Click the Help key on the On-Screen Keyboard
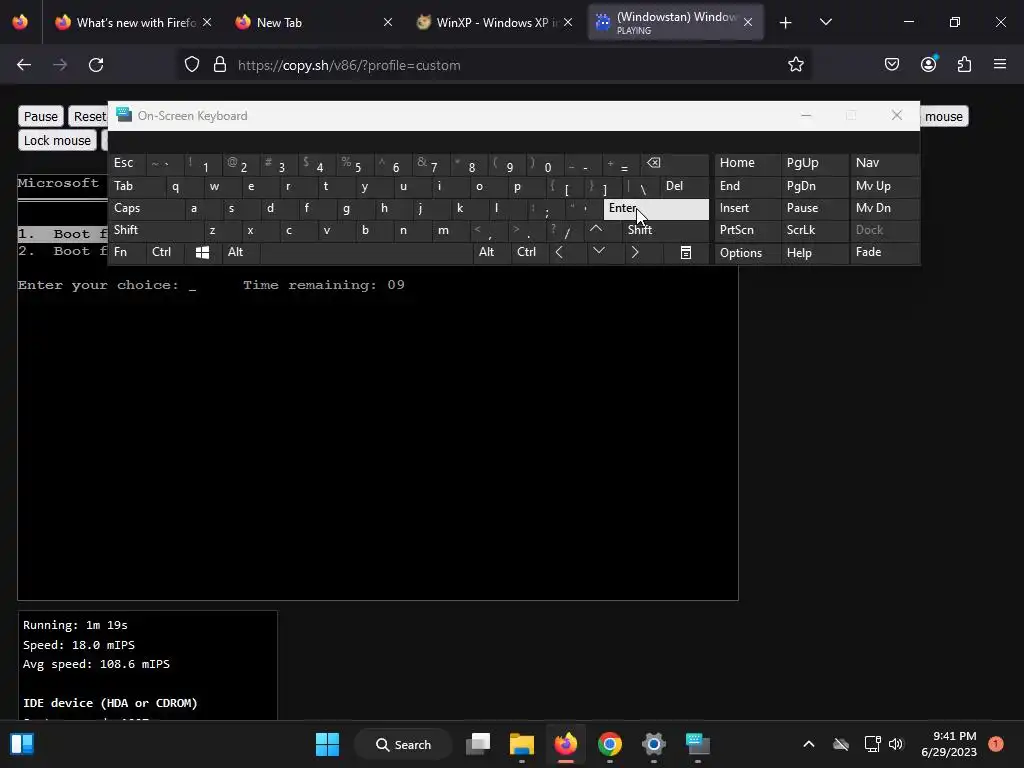Viewport: 1024px width, 768px height. pyautogui.click(x=814, y=253)
